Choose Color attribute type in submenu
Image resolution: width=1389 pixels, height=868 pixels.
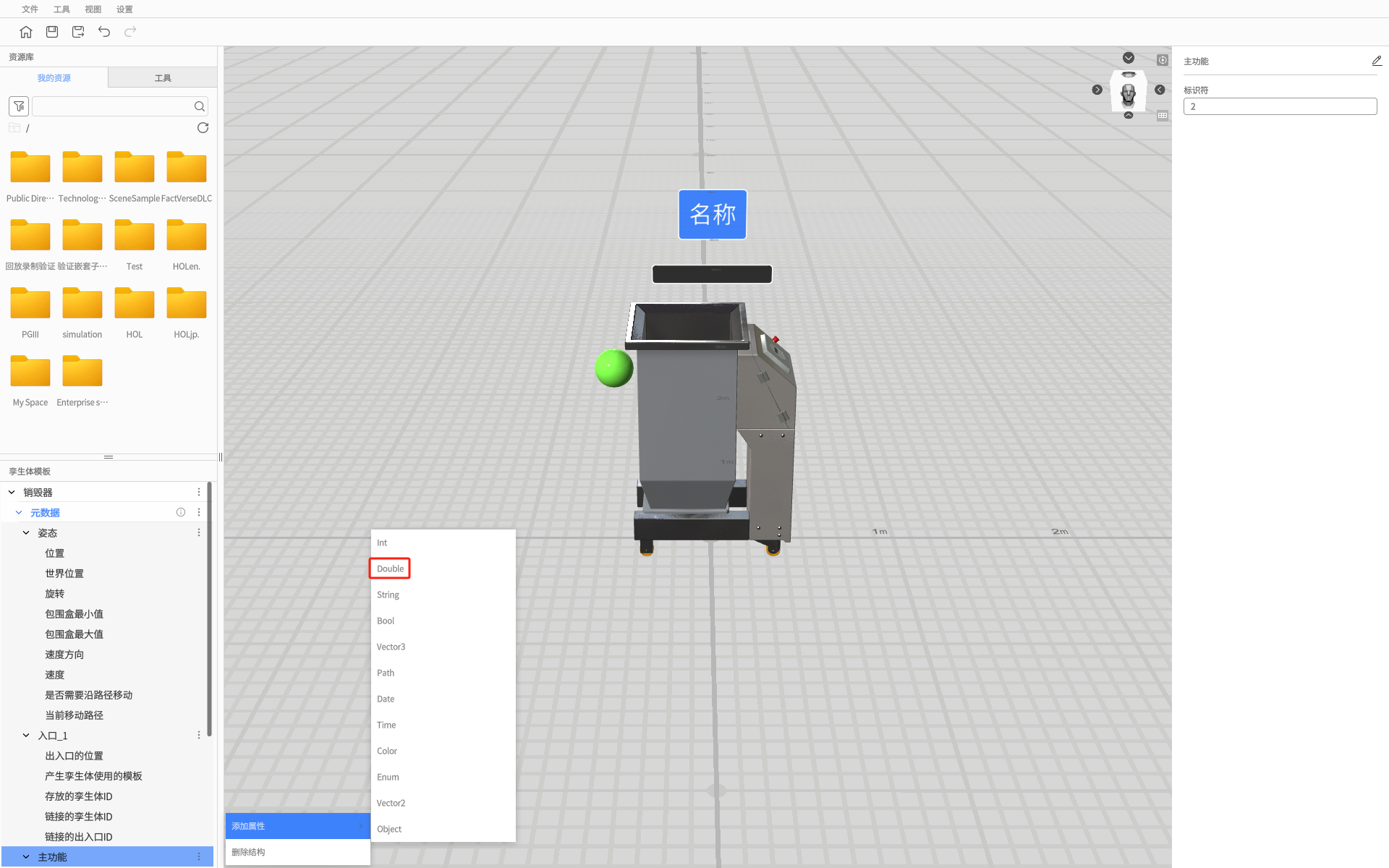[387, 751]
